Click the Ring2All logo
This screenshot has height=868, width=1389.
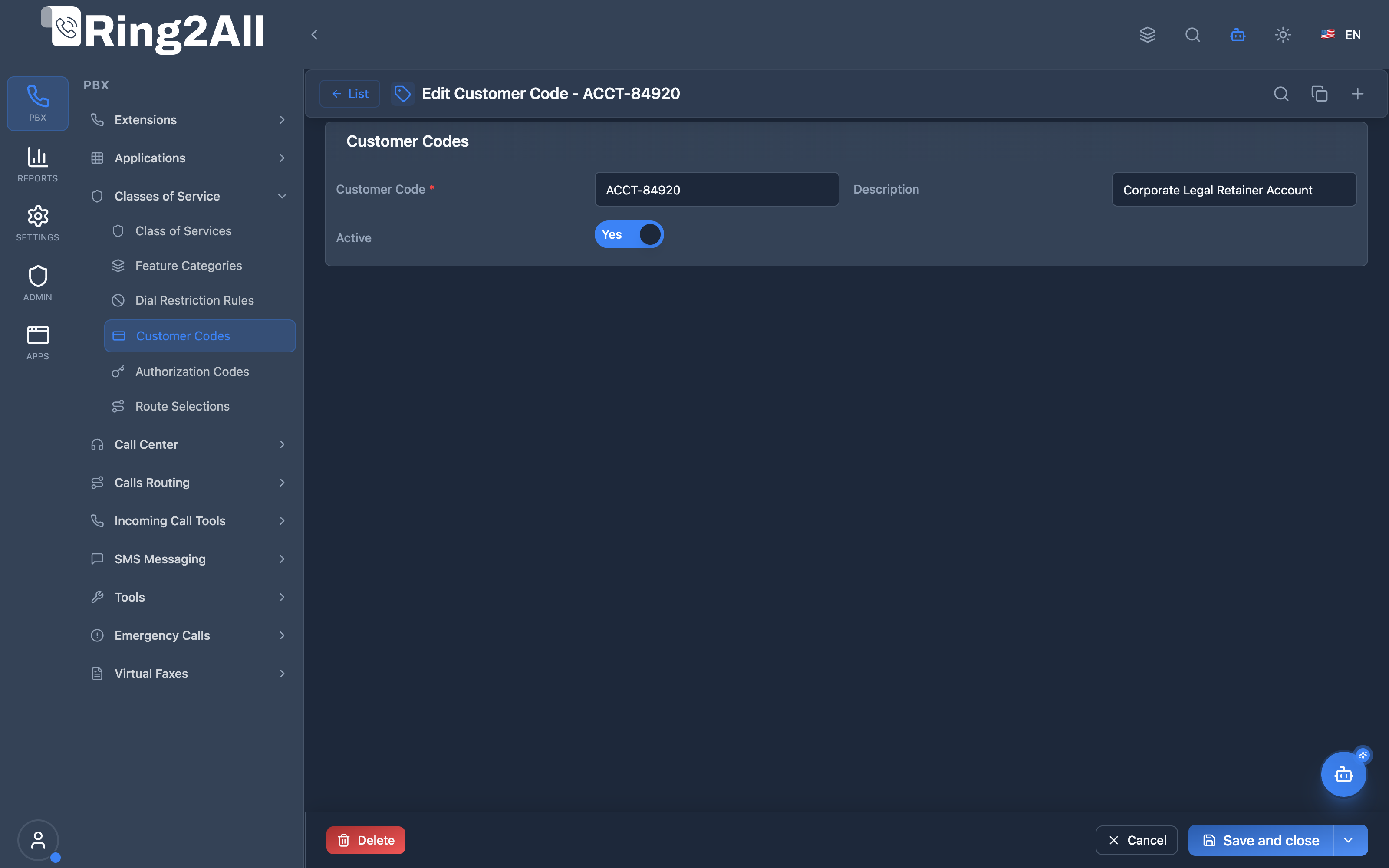153,31
